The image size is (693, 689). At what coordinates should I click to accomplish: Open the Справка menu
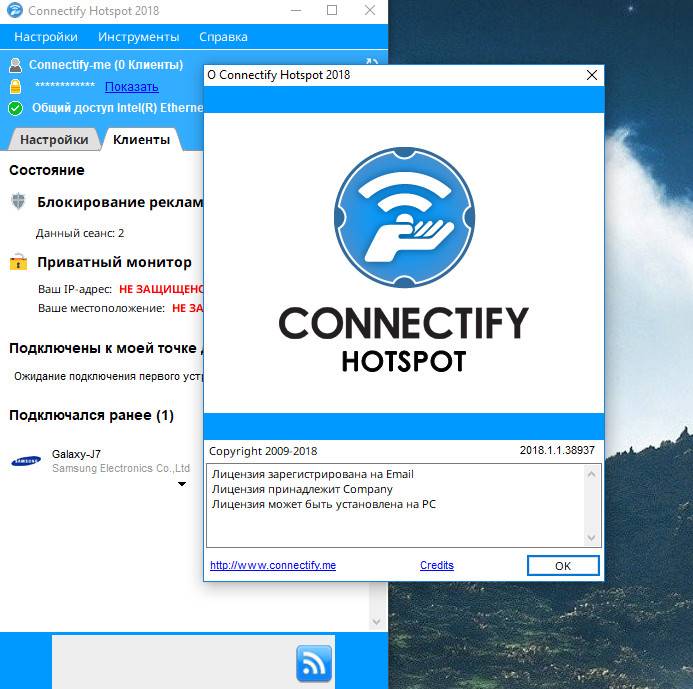223,37
